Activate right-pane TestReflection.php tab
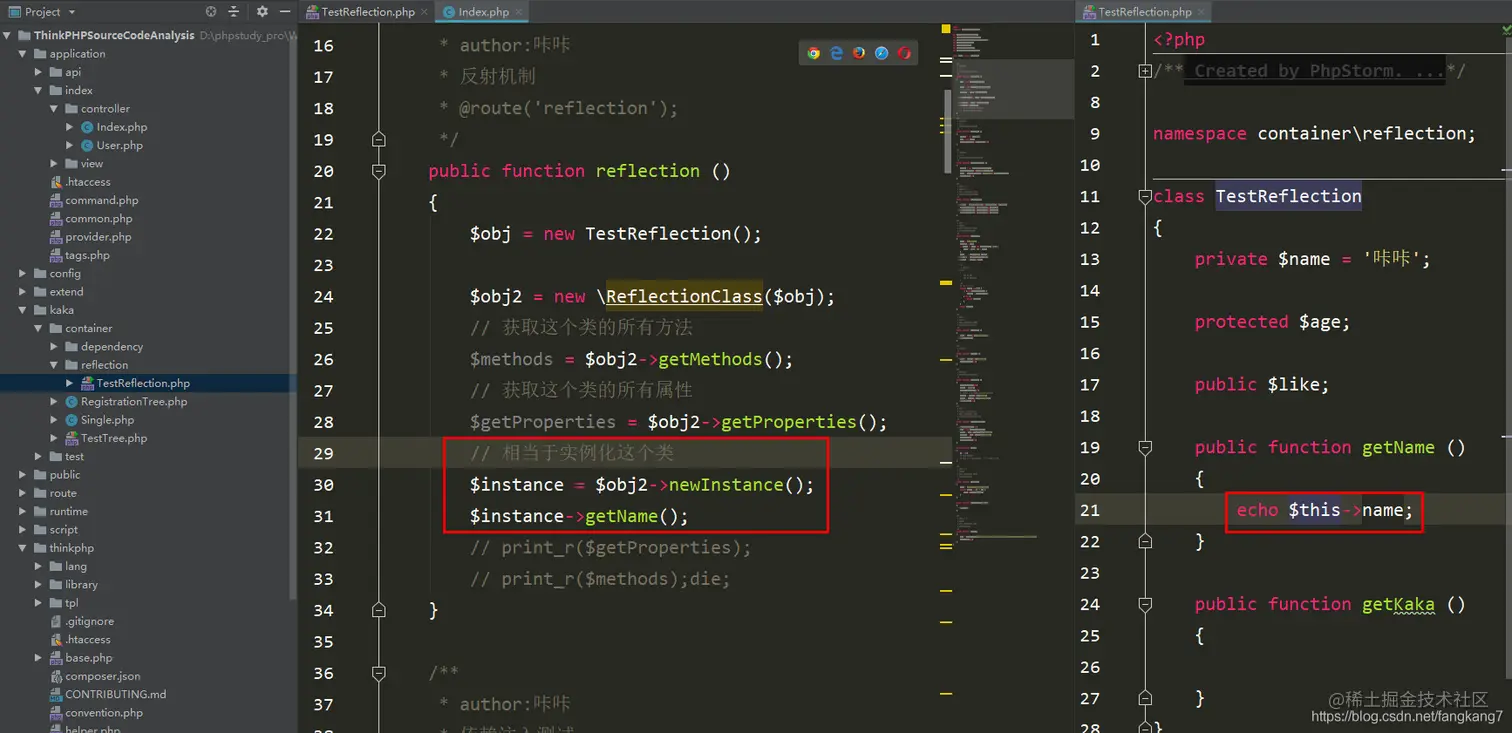The image size is (1512, 733). [1144, 12]
